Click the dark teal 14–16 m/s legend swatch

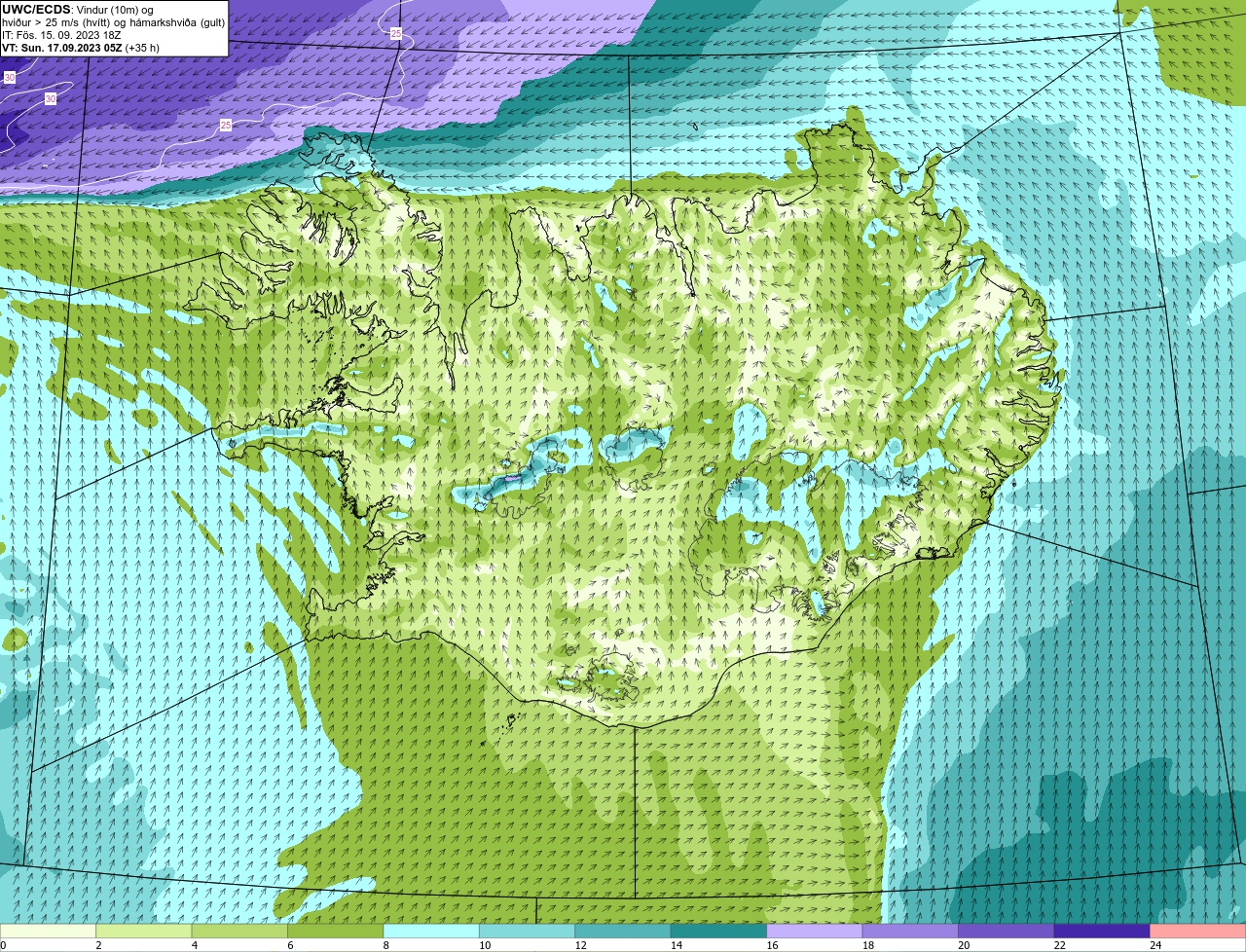coord(719,931)
